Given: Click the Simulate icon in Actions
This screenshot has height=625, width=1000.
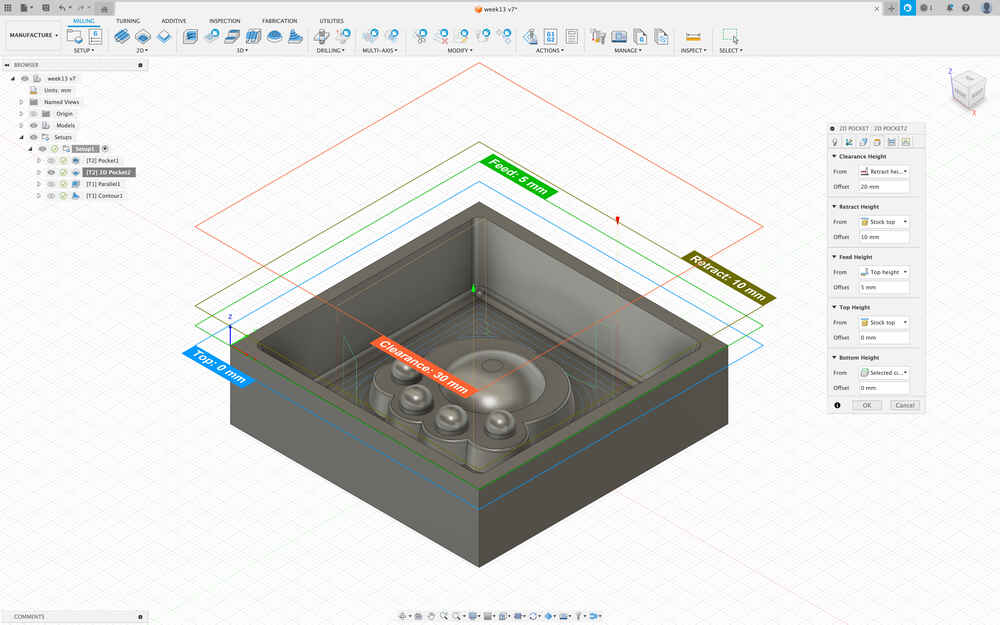Looking at the screenshot, I should (x=530, y=36).
